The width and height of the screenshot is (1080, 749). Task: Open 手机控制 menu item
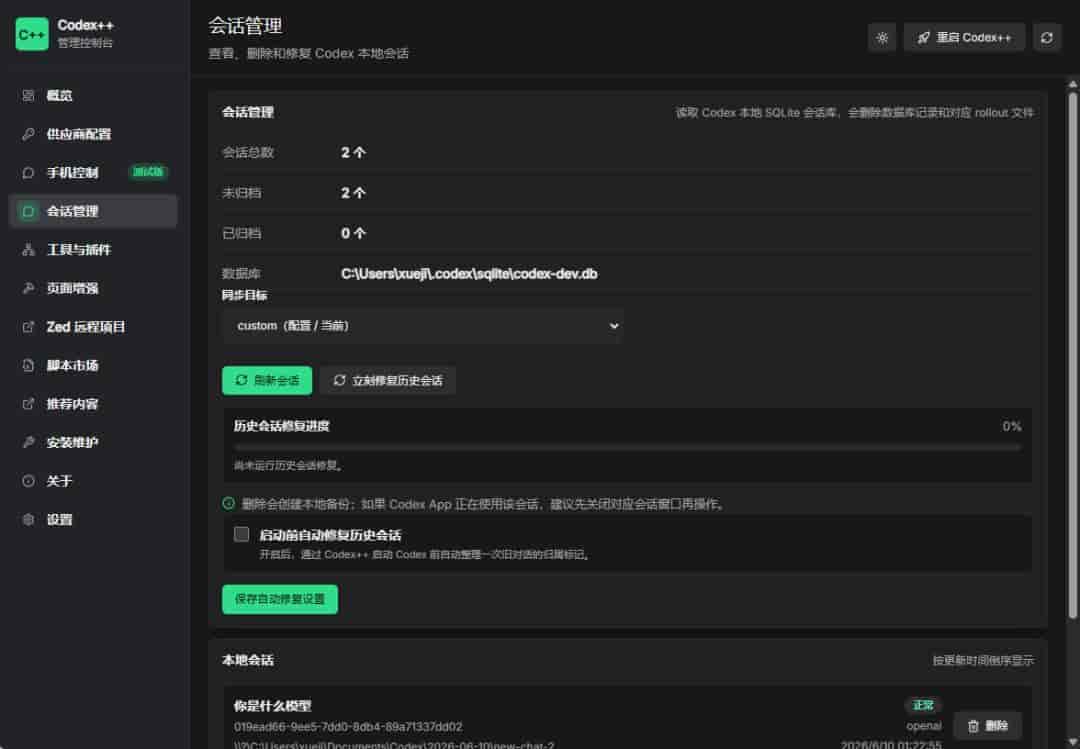pyautogui.click(x=93, y=172)
